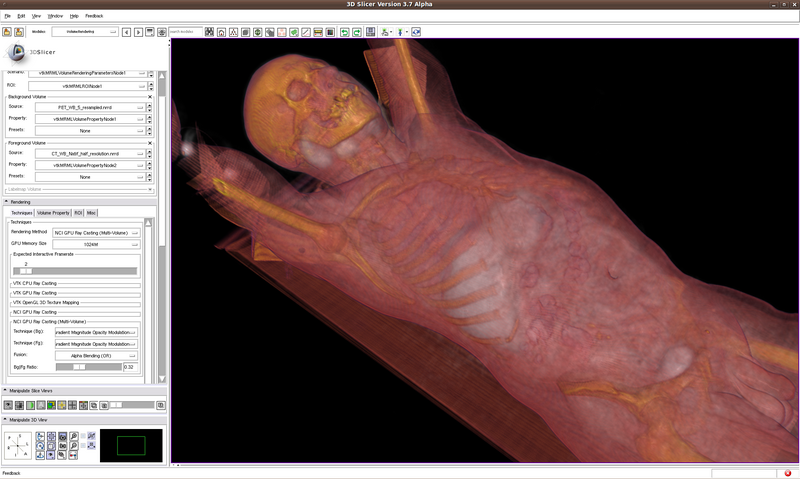Open the Rendering Method dropdown
Screen dimensions: 800x479
click(x=96, y=232)
